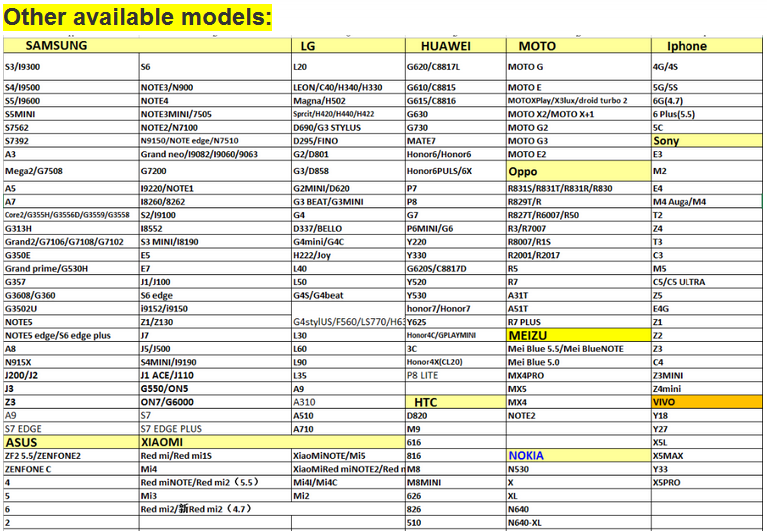
Task: Select cell "S3 MINI/I8190"
Action: click(215, 242)
